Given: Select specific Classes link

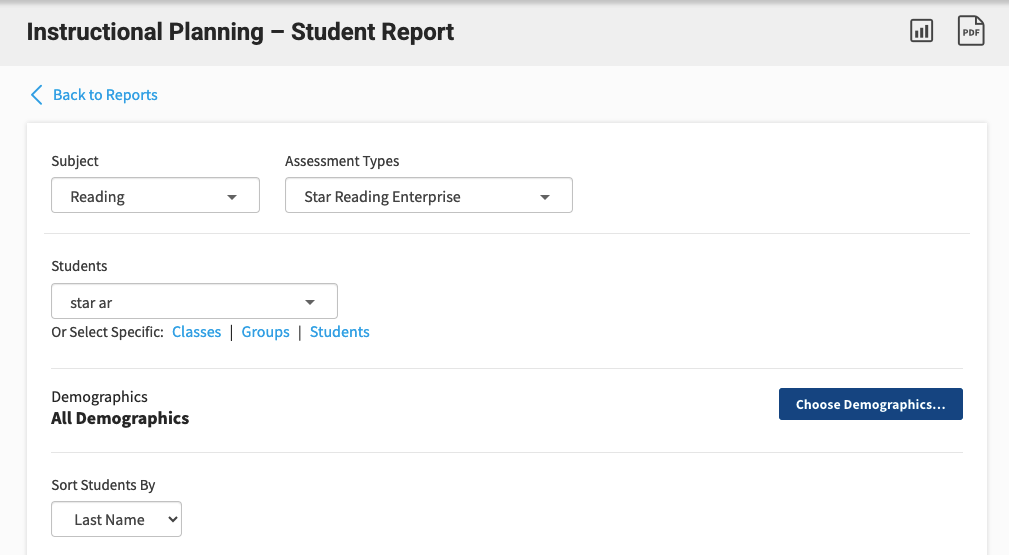Looking at the screenshot, I should [196, 332].
